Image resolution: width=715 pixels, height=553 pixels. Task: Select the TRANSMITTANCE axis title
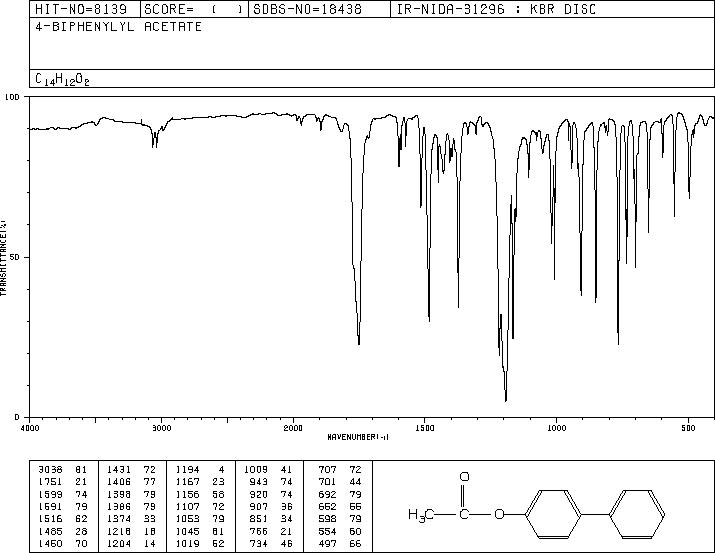[x=3, y=258]
